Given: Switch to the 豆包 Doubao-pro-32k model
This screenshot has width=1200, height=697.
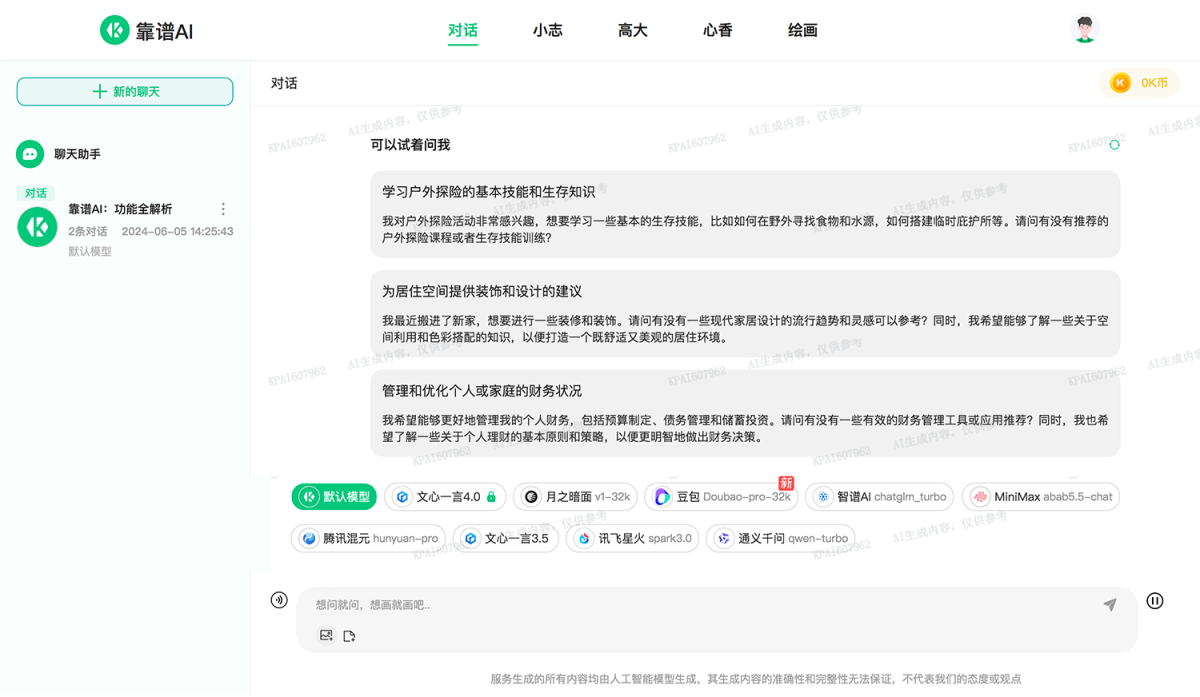Looking at the screenshot, I should 720,497.
